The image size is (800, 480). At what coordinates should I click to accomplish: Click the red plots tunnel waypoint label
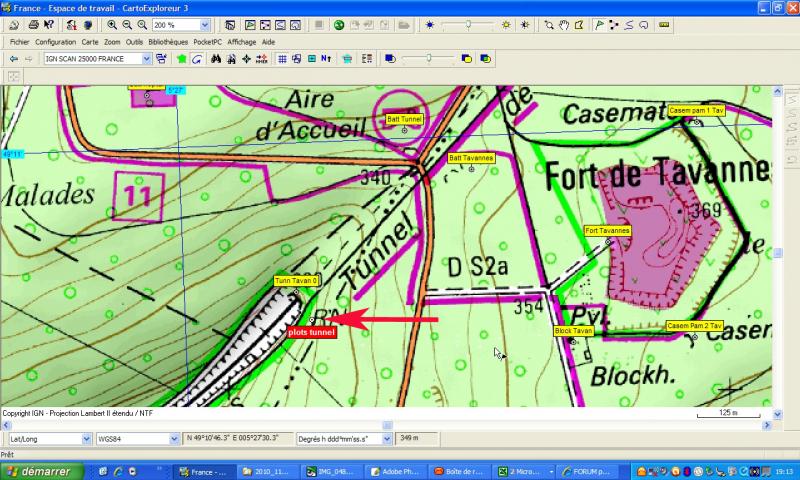pyautogui.click(x=311, y=333)
